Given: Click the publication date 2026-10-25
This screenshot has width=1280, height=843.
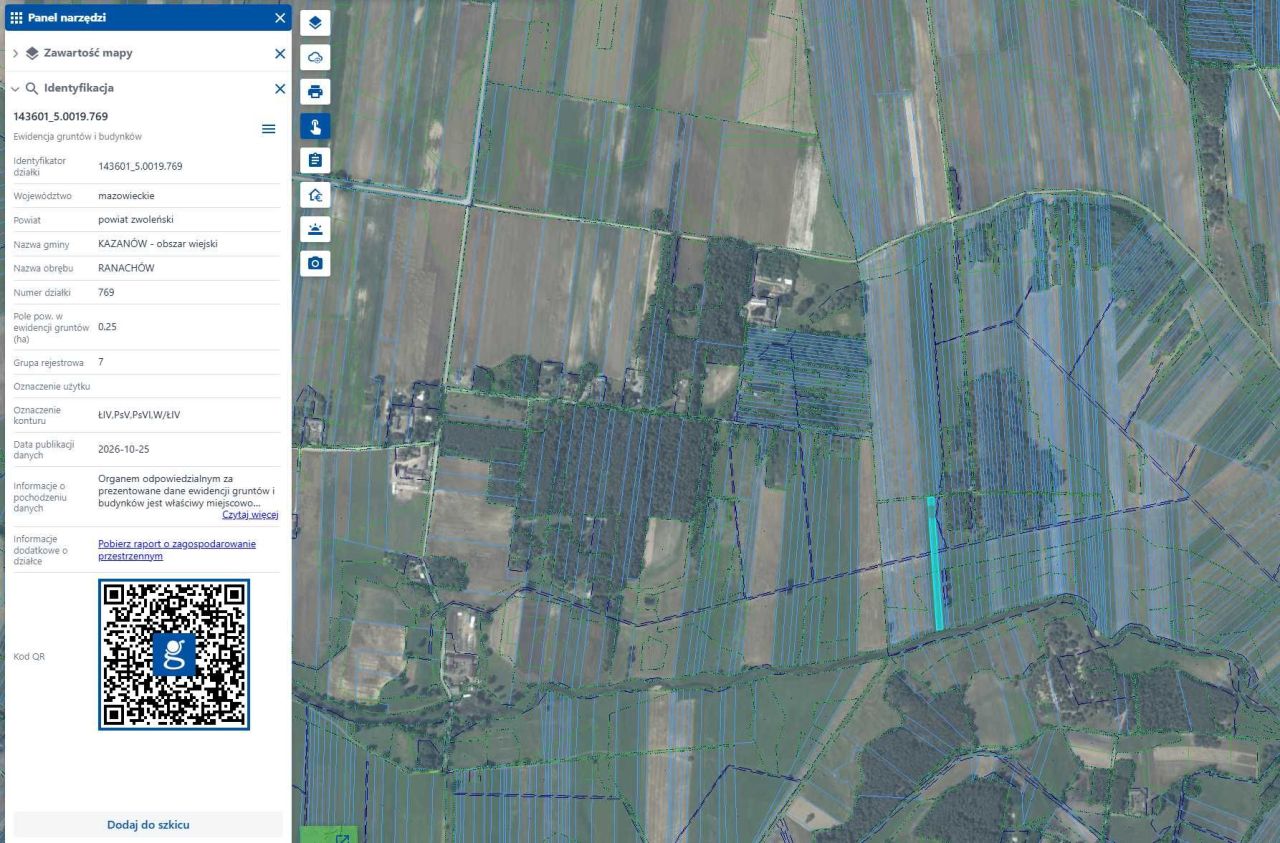Looking at the screenshot, I should pyautogui.click(x=124, y=450).
